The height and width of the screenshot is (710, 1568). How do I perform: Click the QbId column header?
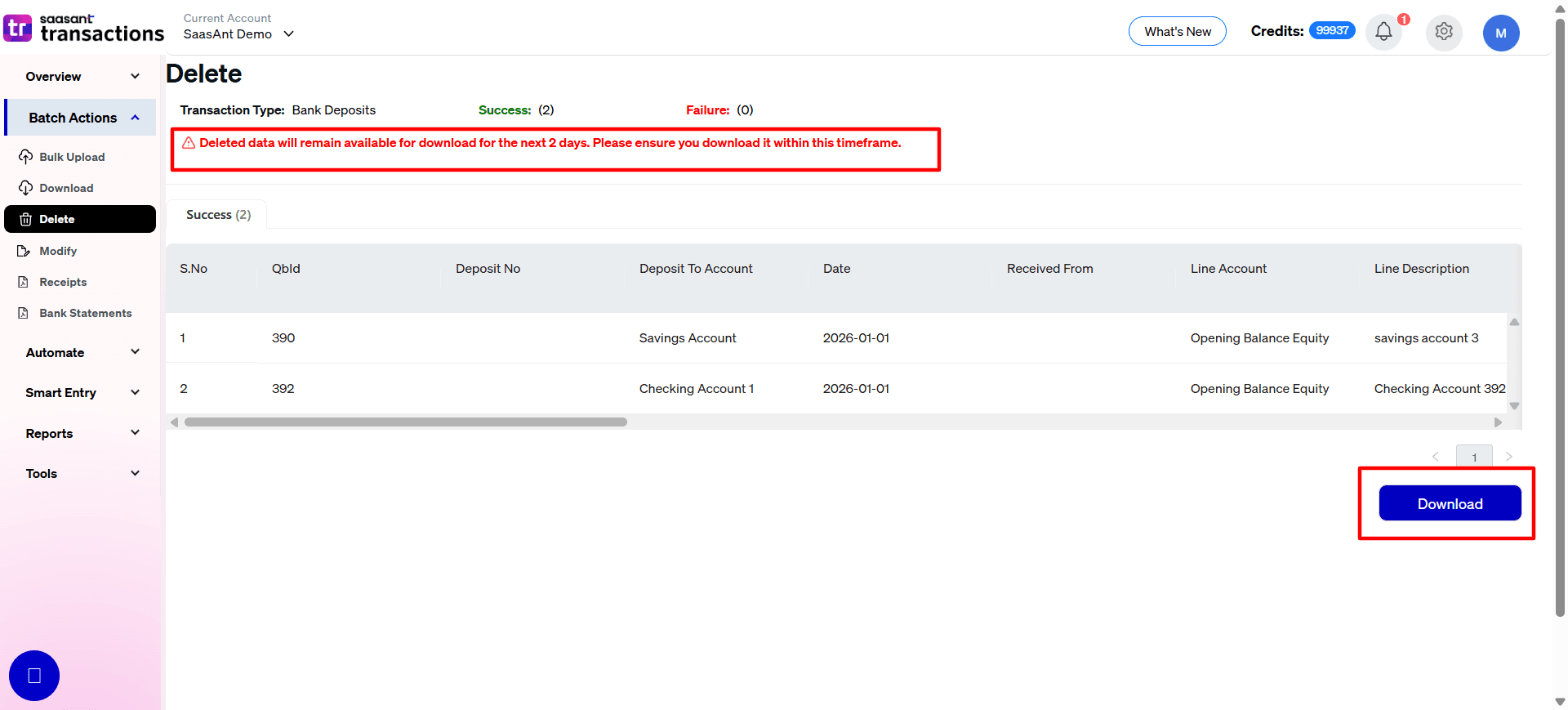tap(286, 269)
